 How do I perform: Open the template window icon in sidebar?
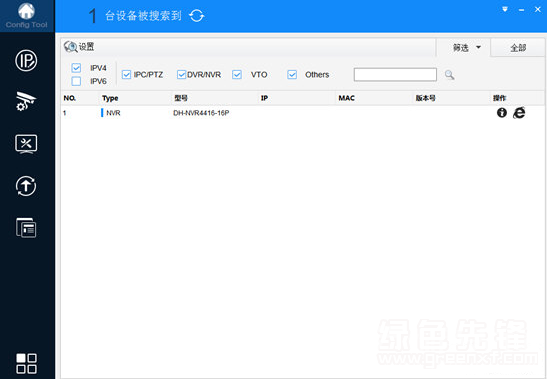click(26, 228)
